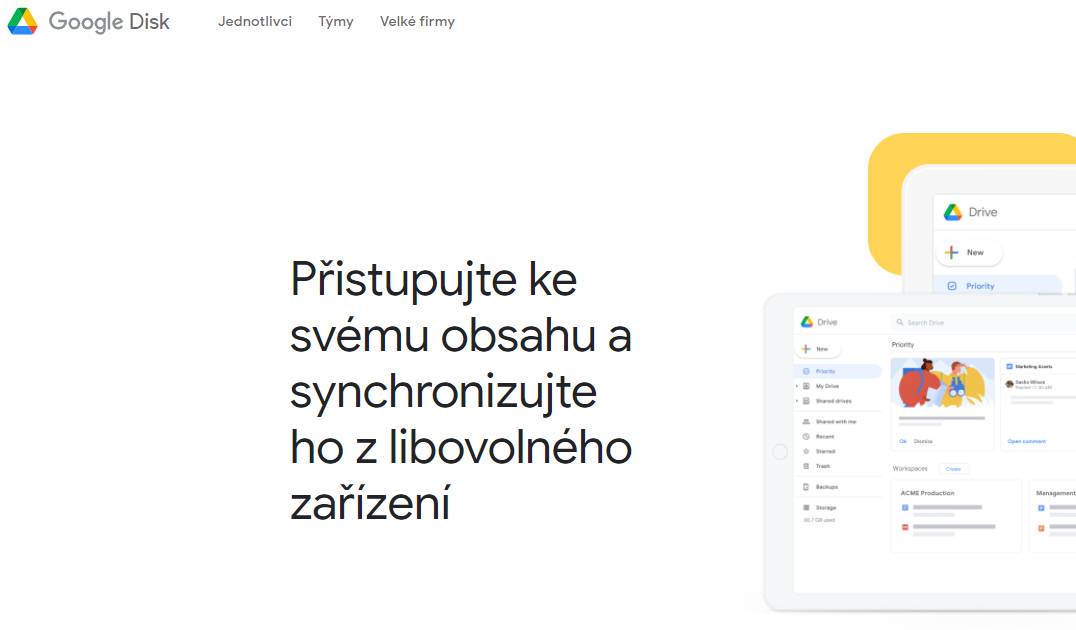Click the Drive logo in the upper yellow-backed mockup
1076x630 pixels.
952,212
